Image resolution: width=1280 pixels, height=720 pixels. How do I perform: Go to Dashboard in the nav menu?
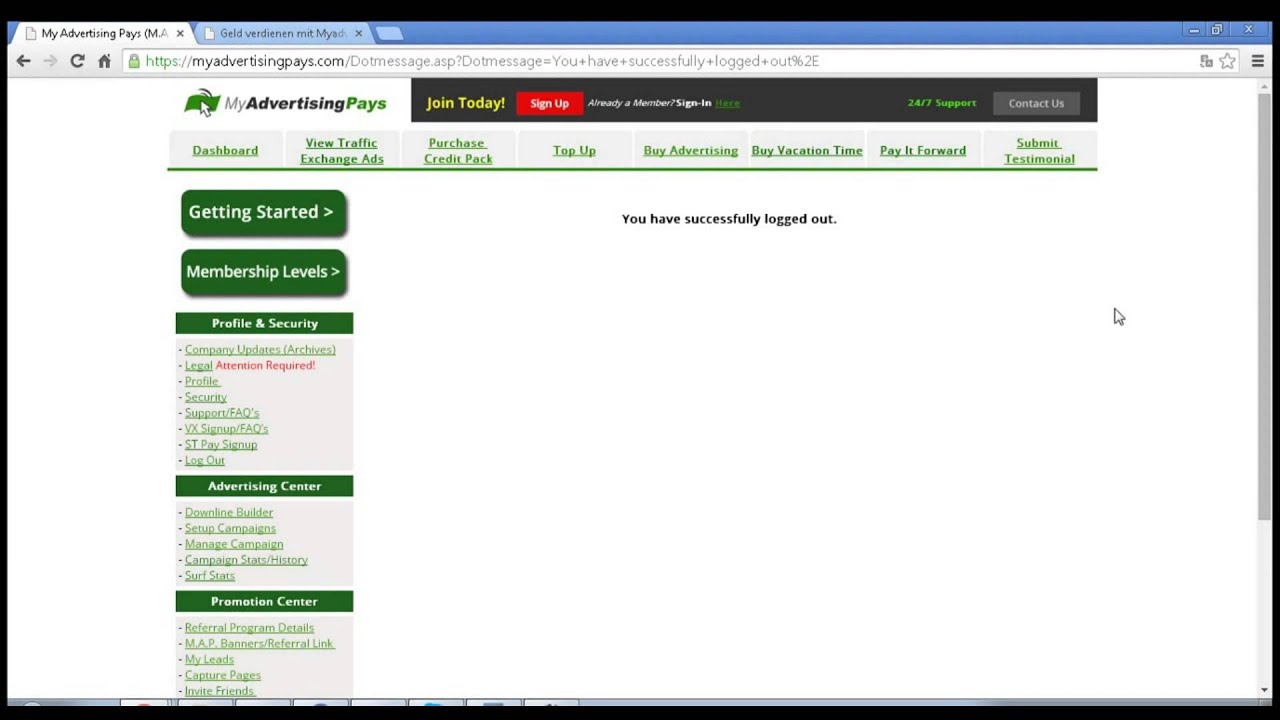[x=225, y=150]
